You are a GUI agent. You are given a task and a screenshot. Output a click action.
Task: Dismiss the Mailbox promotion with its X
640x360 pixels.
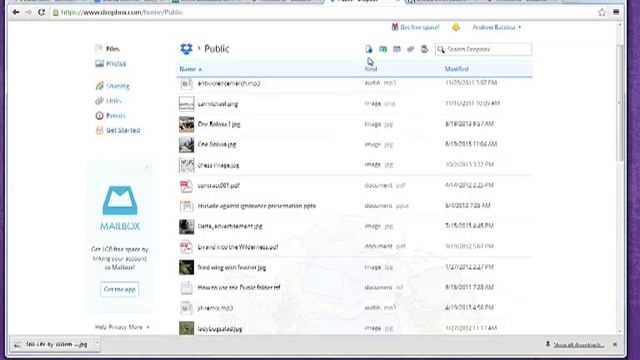[x=147, y=167]
